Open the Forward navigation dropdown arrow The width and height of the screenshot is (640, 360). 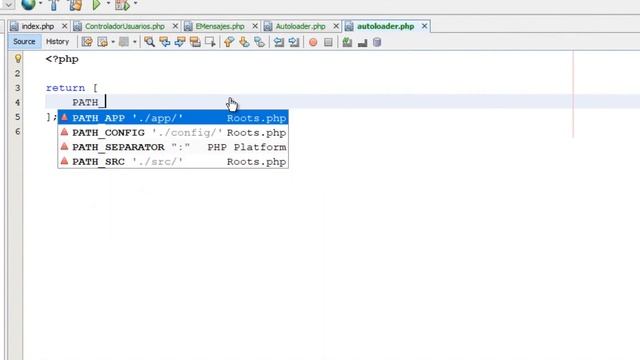click(134, 42)
